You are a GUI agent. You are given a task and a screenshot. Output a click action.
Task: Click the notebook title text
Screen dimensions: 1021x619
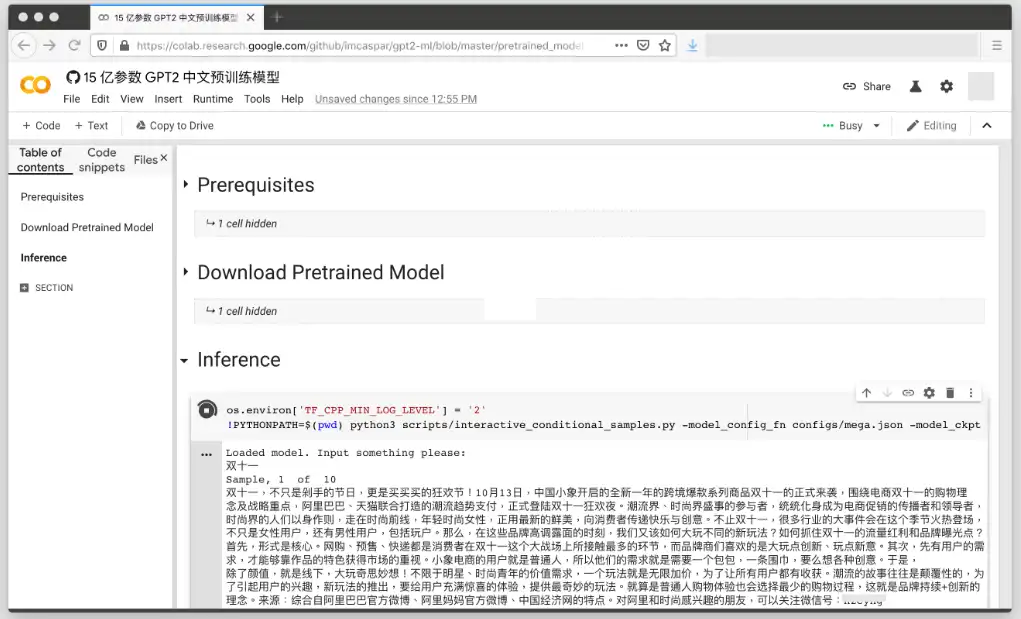(x=182, y=77)
